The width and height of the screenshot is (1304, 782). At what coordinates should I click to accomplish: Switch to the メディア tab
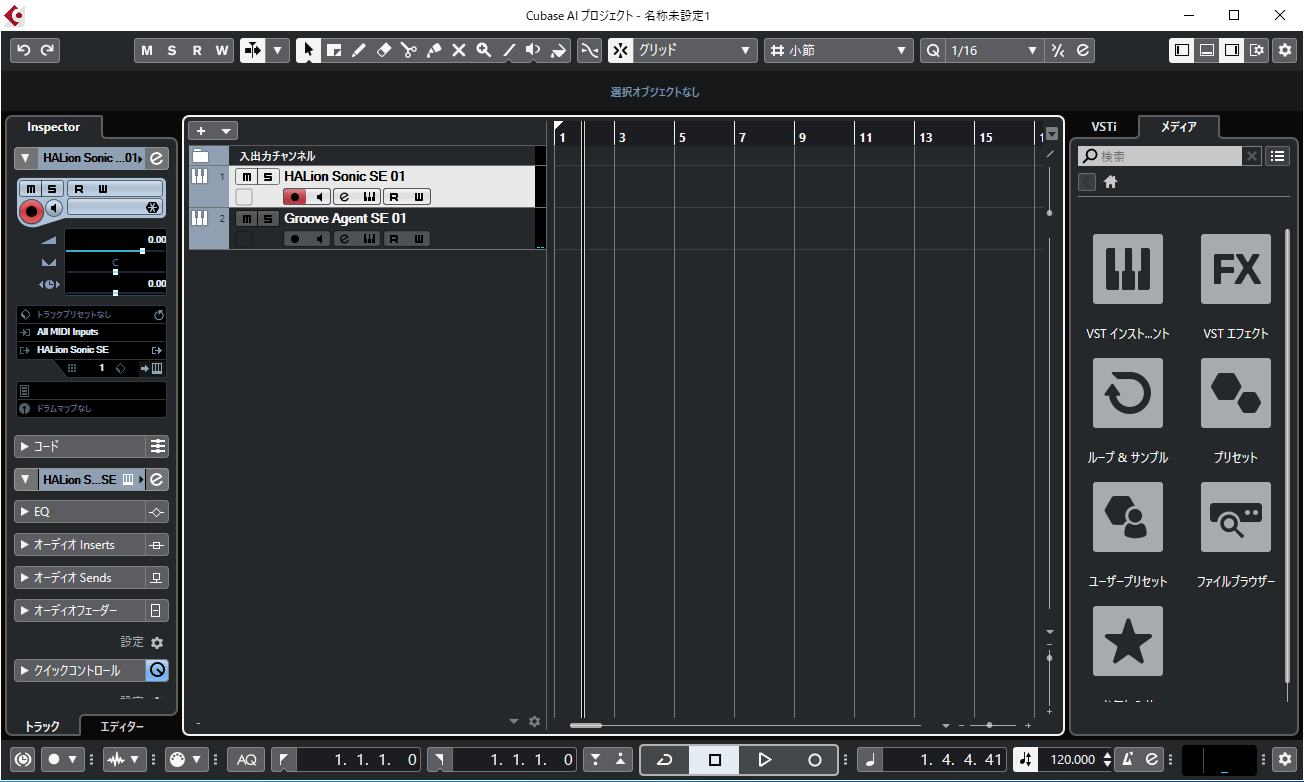point(1179,127)
